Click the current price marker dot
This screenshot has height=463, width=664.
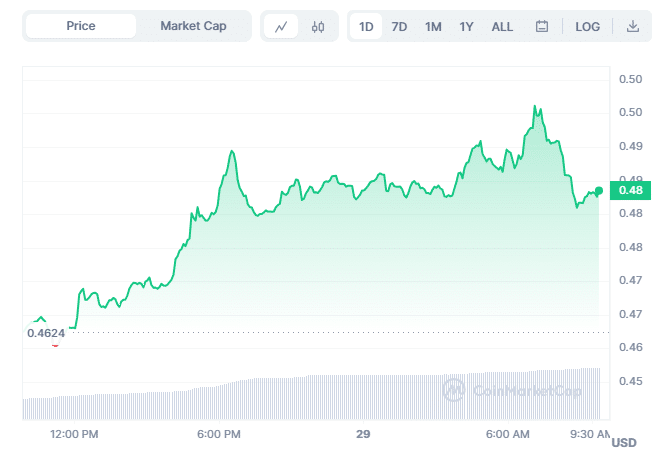click(599, 191)
